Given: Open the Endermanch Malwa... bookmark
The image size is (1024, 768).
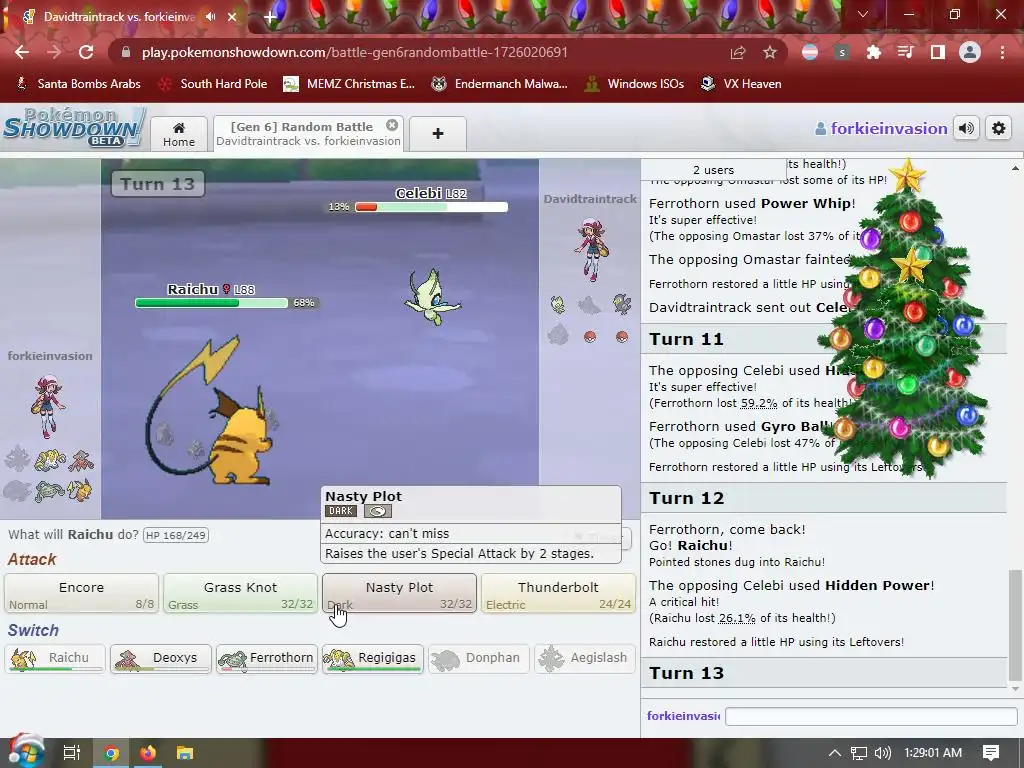Looking at the screenshot, I should click(500, 84).
